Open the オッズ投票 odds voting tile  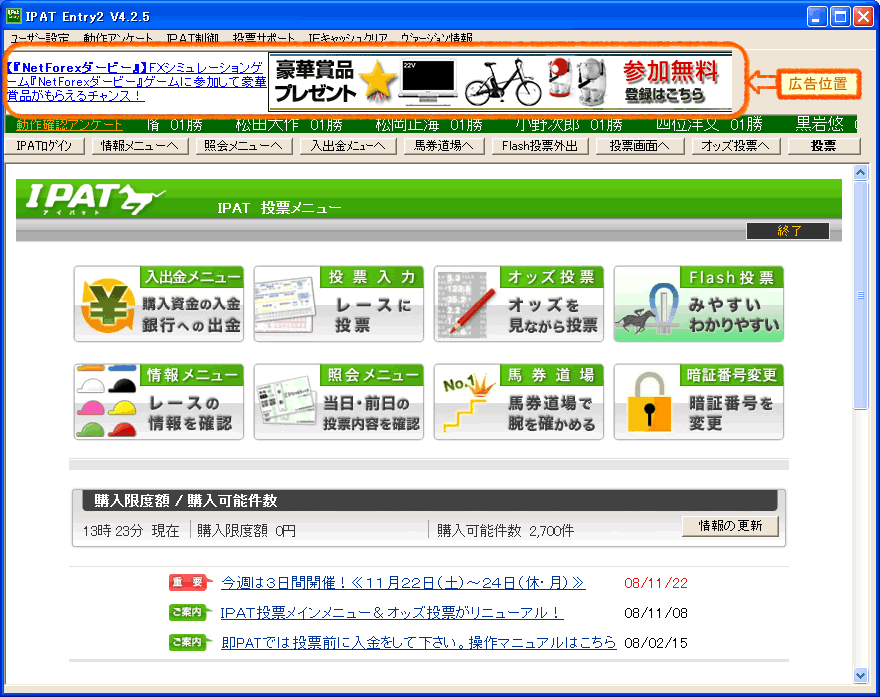pyautogui.click(x=518, y=304)
